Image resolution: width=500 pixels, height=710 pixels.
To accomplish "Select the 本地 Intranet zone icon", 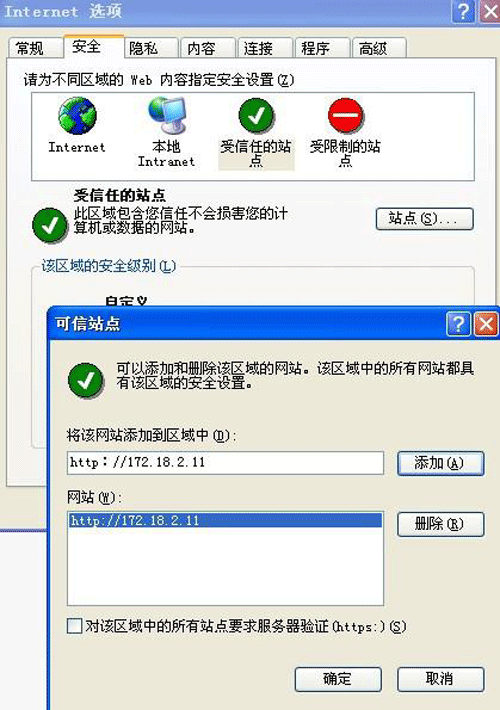I will pyautogui.click(x=167, y=115).
